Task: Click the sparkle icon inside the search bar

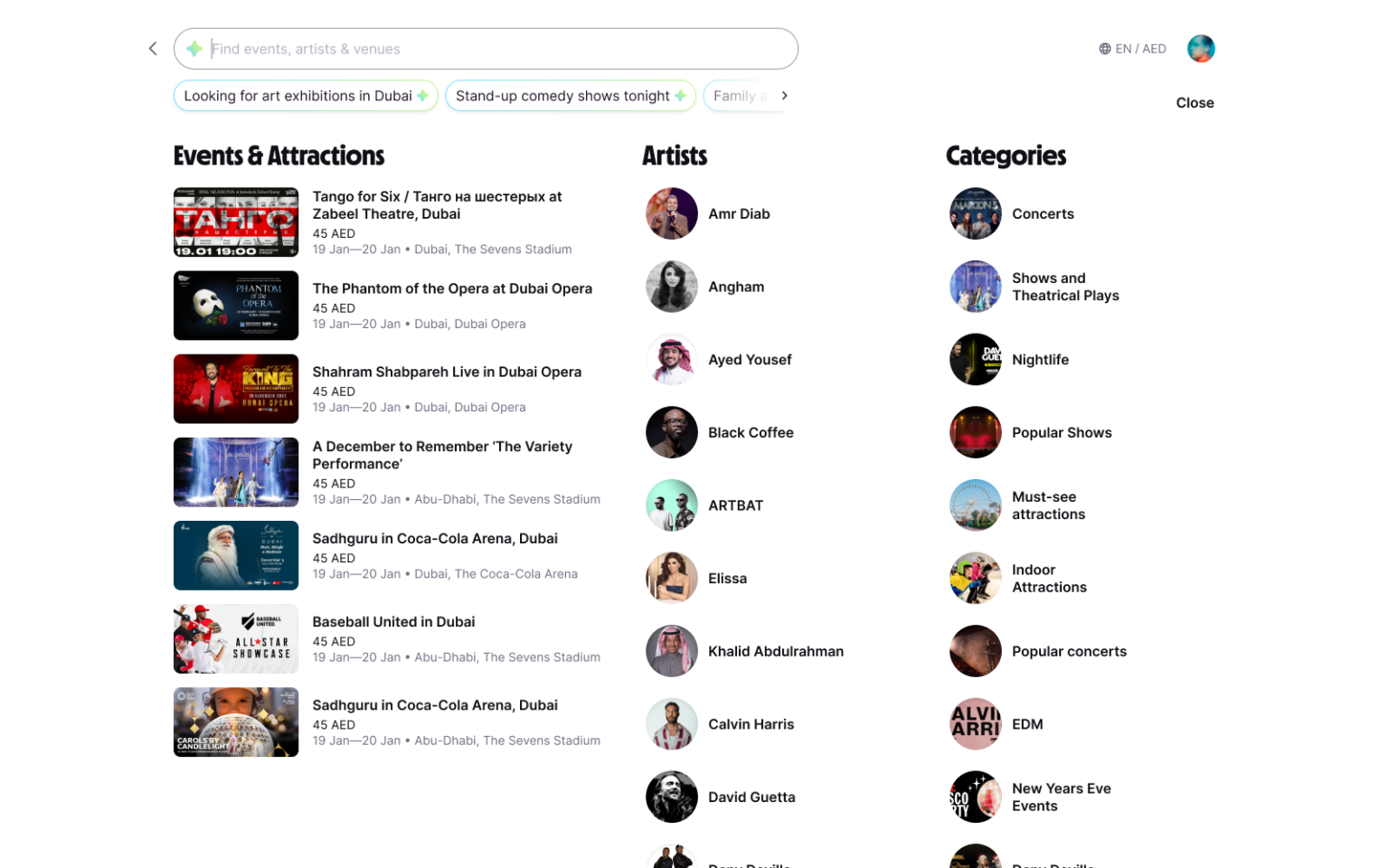Action: click(x=194, y=49)
